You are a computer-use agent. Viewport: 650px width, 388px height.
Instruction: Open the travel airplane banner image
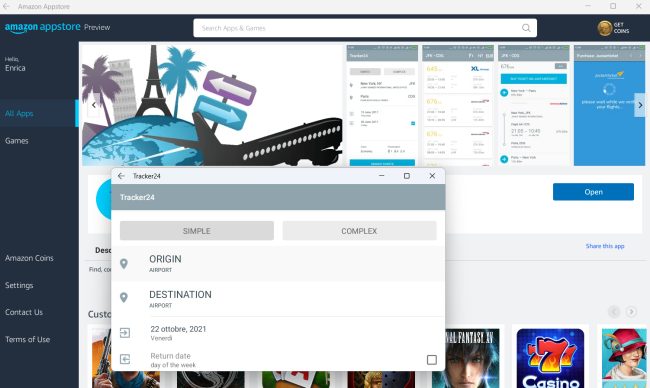coord(212,105)
